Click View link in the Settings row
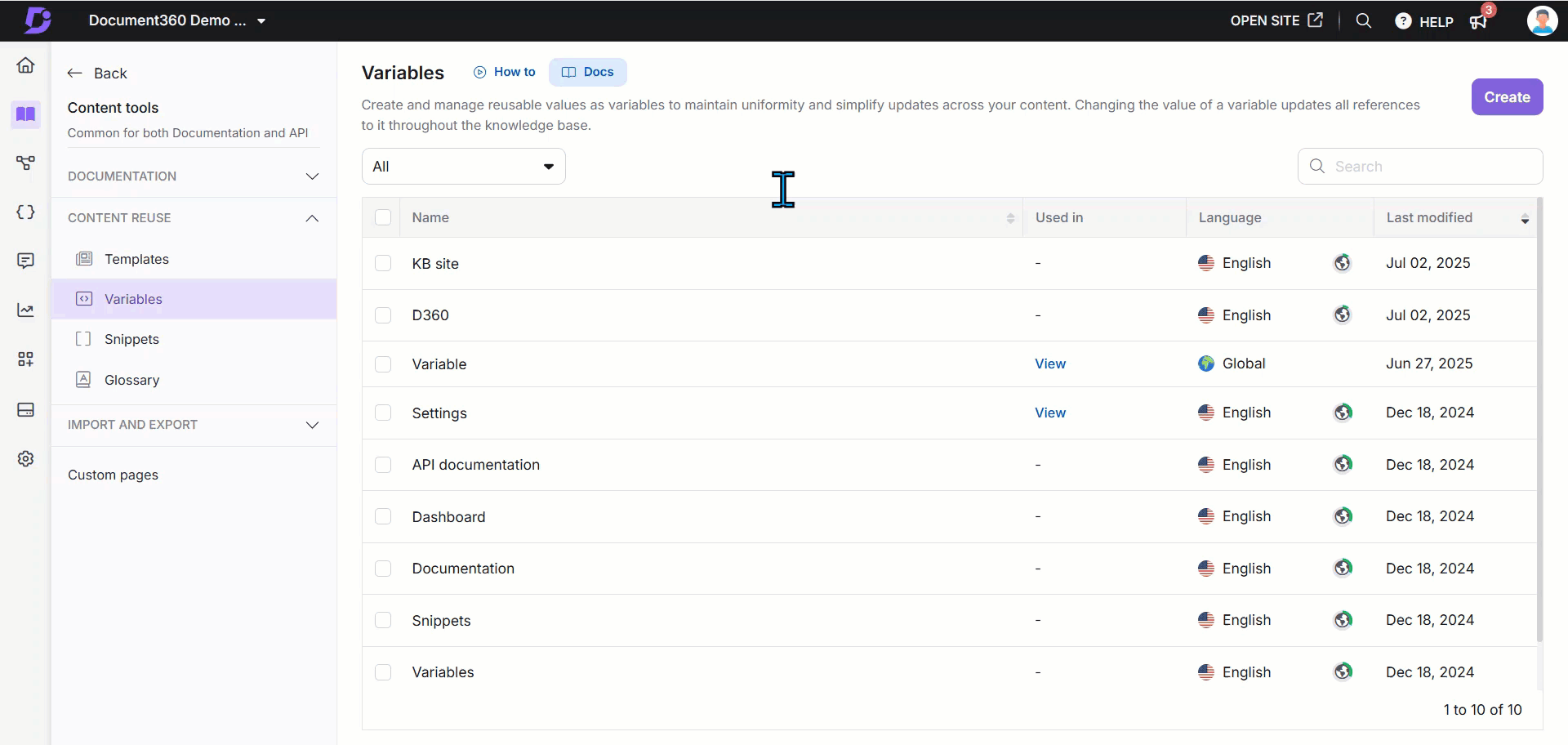 [1049, 413]
